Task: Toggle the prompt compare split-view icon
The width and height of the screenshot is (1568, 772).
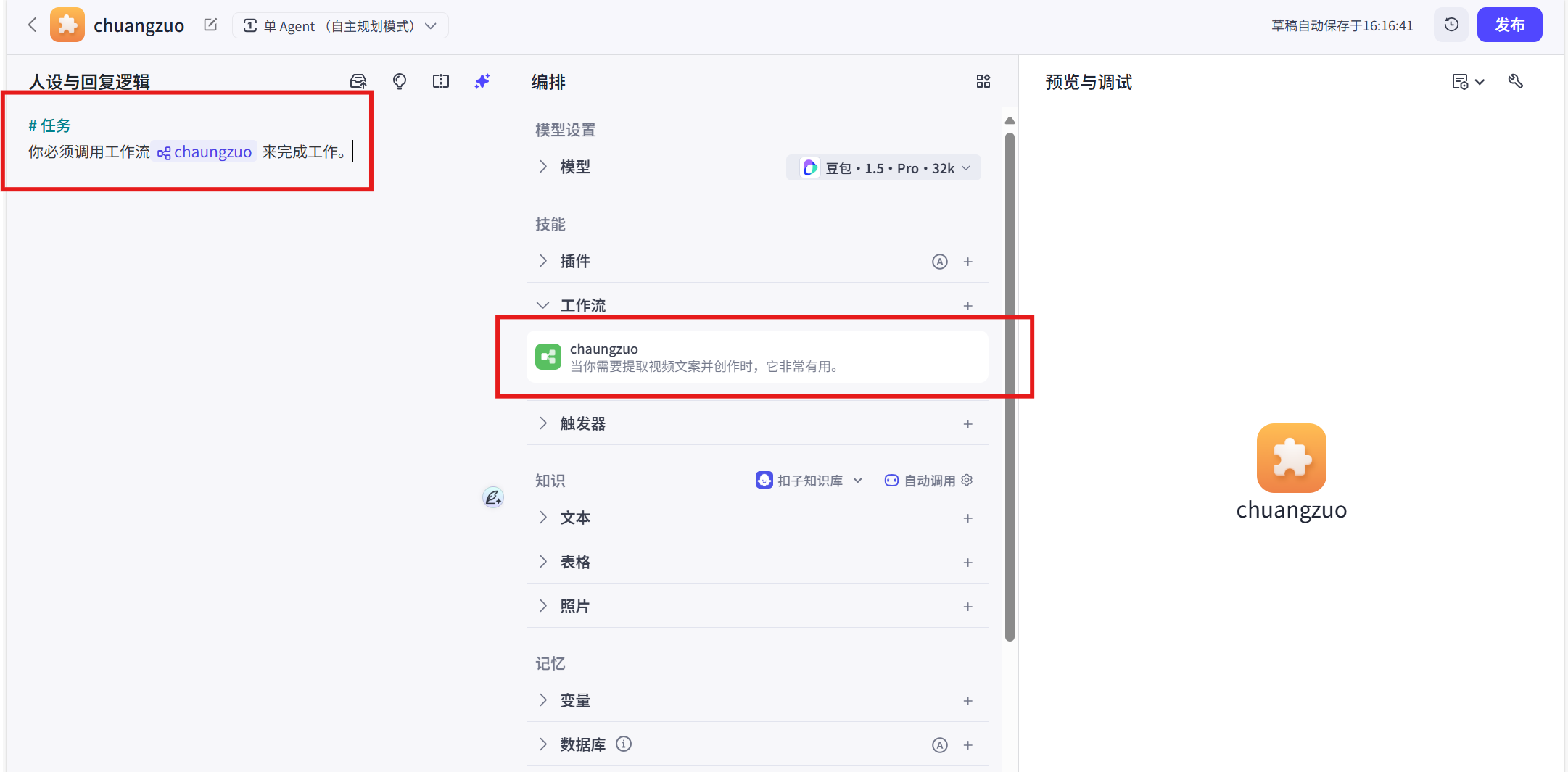Action: pos(441,81)
